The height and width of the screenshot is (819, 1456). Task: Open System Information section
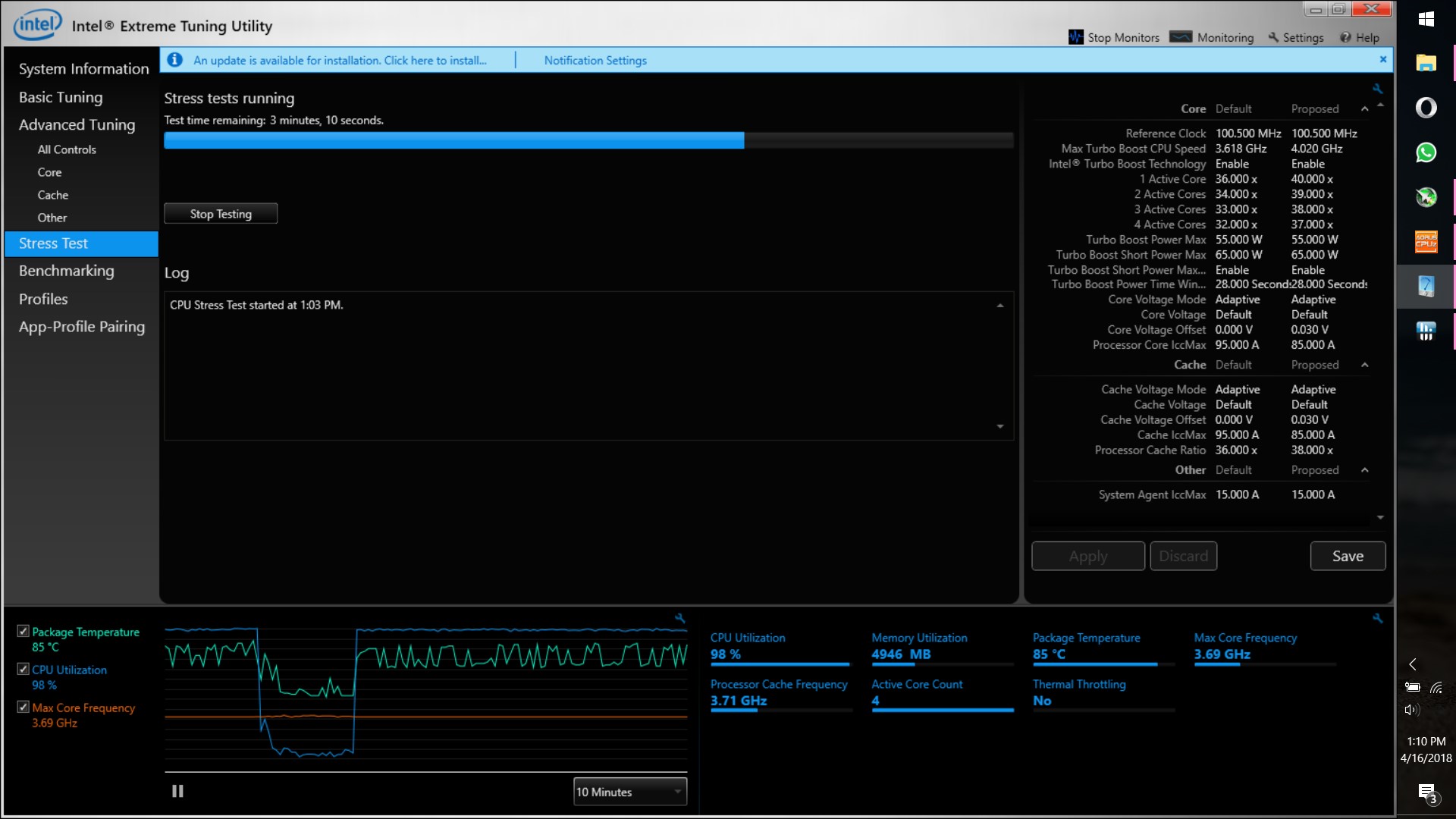[x=83, y=69]
